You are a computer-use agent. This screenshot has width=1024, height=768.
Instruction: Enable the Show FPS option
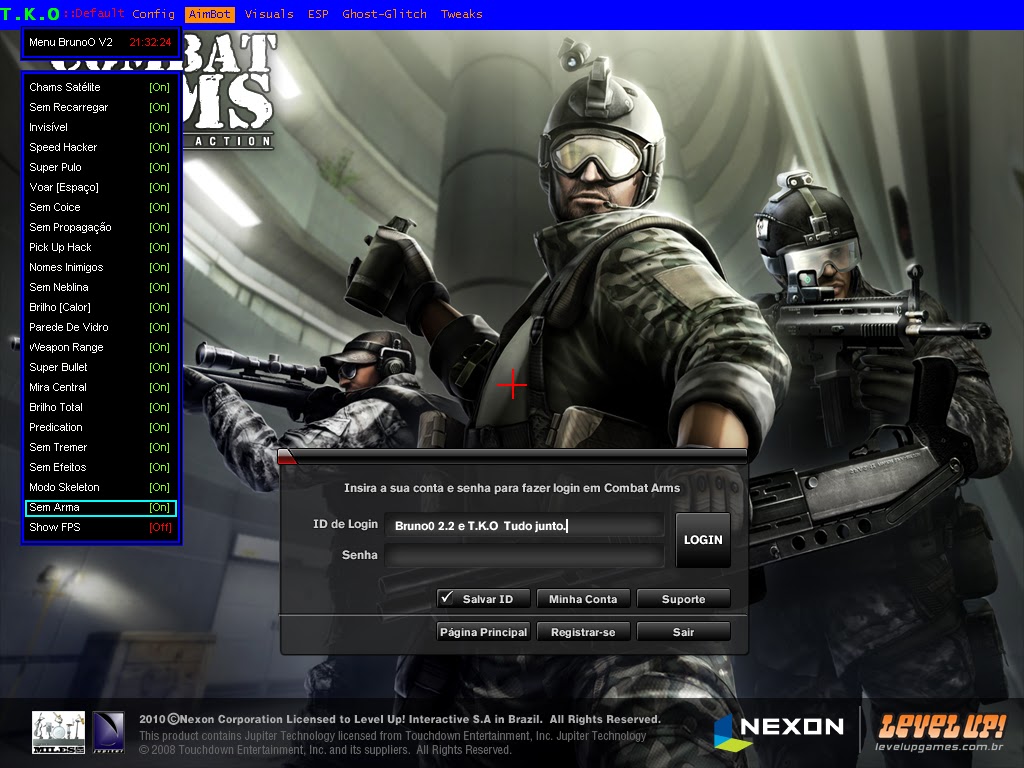tap(100, 527)
